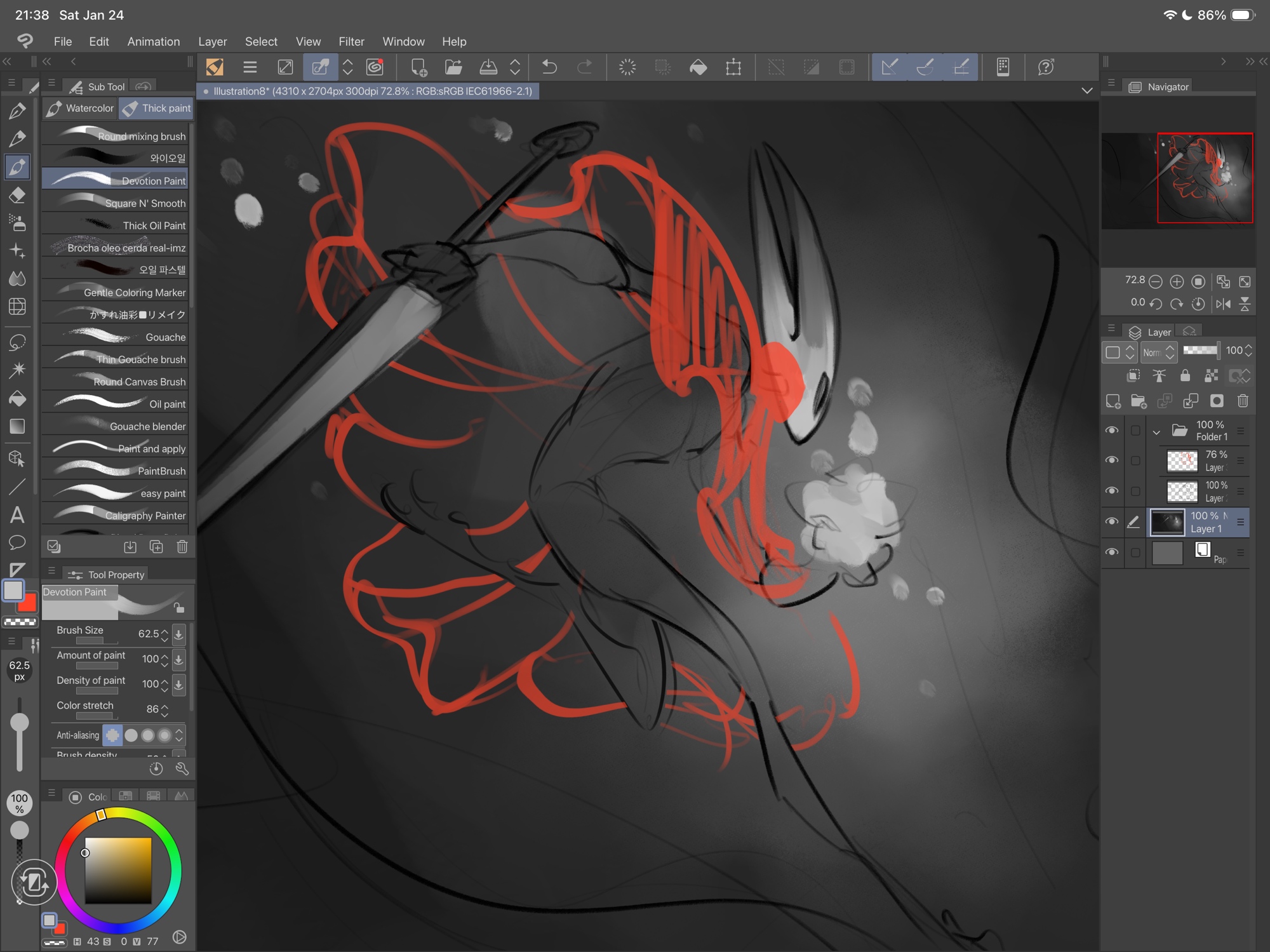1270x952 pixels.
Task: Delete layer with the trash icon
Action: 1243,401
